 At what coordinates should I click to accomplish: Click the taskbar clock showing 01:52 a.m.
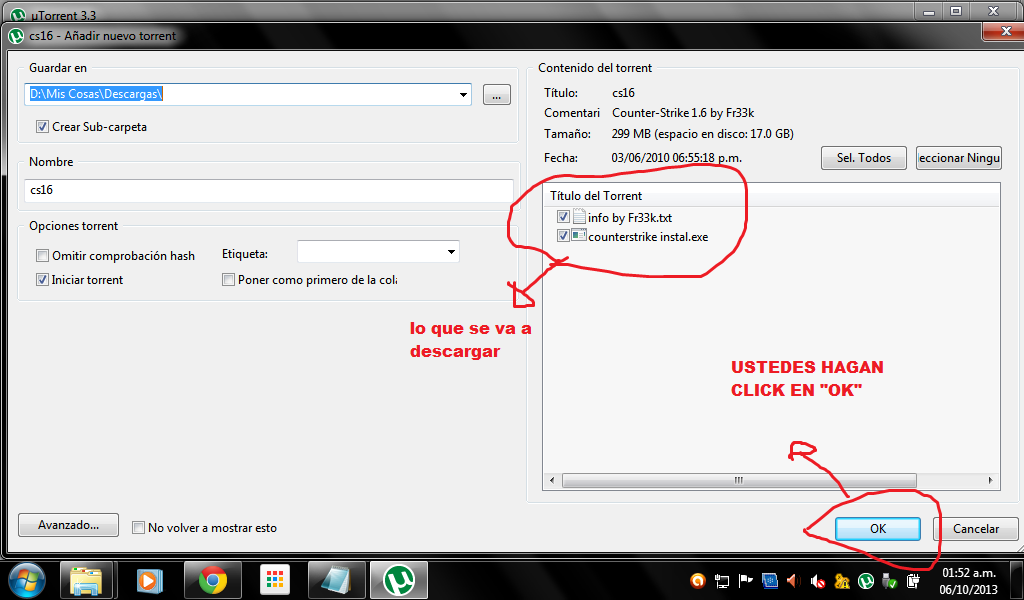click(x=968, y=580)
